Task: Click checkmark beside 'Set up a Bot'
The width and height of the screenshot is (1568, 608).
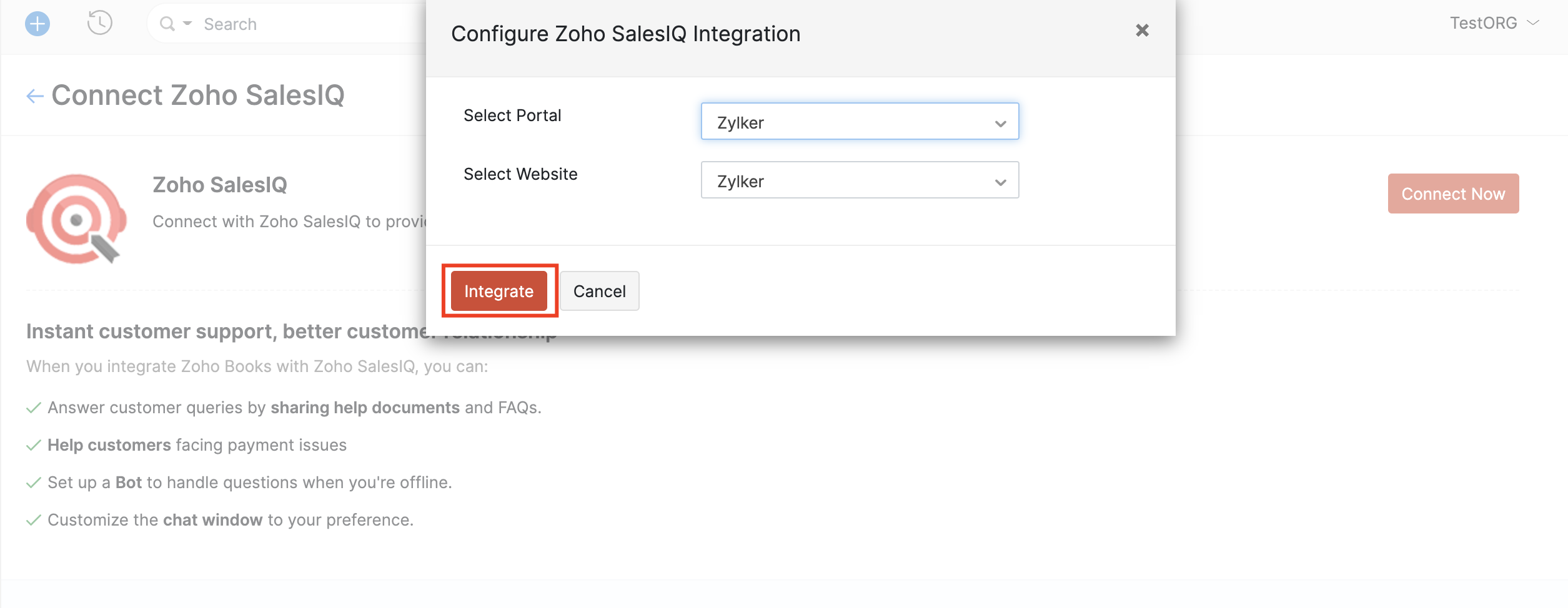Action: click(x=34, y=483)
